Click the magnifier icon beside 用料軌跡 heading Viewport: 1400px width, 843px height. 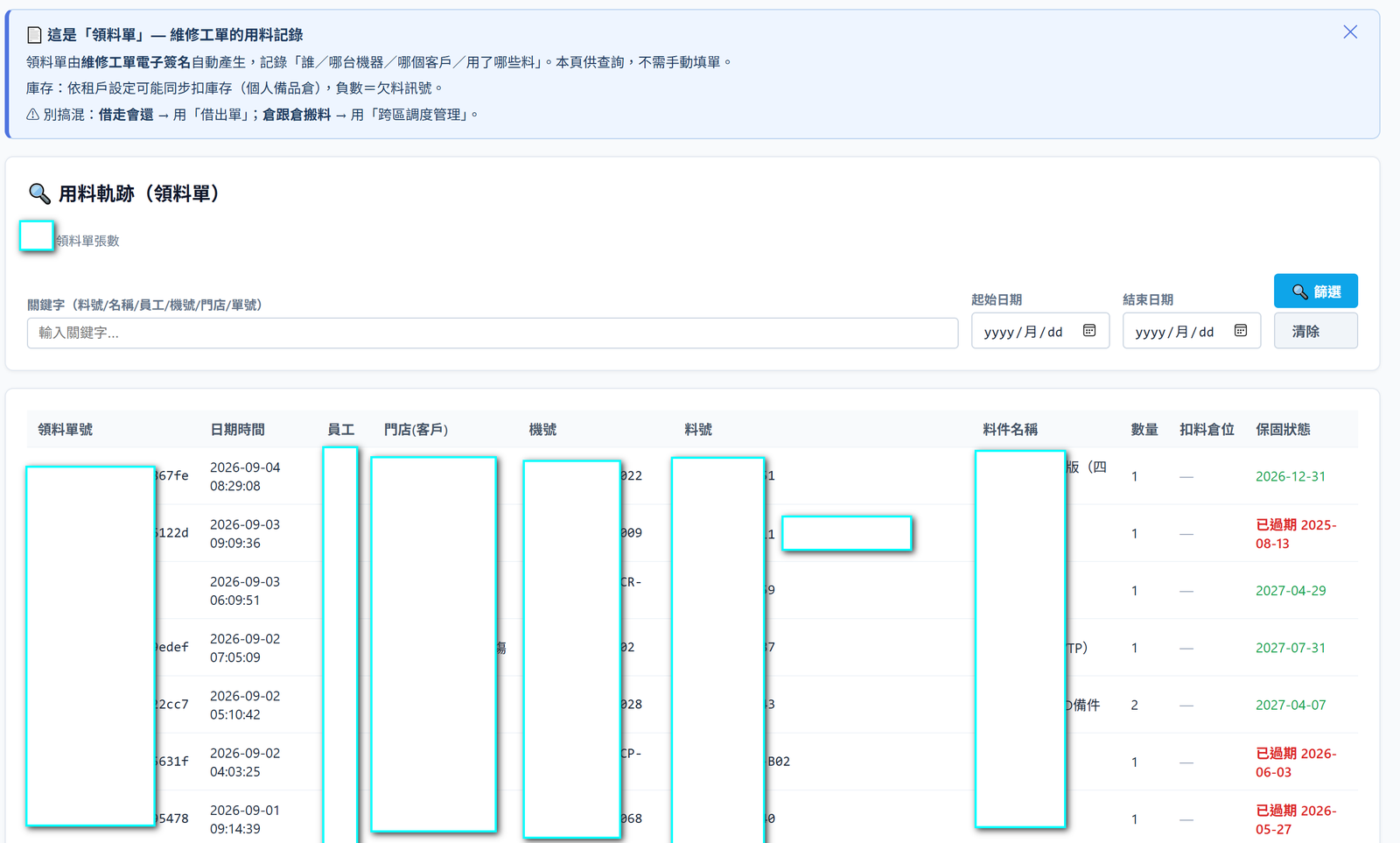click(x=39, y=193)
